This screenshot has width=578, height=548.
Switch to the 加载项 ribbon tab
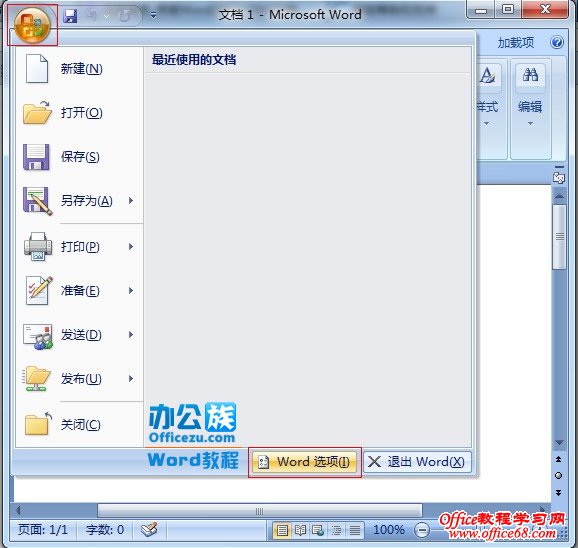(516, 43)
